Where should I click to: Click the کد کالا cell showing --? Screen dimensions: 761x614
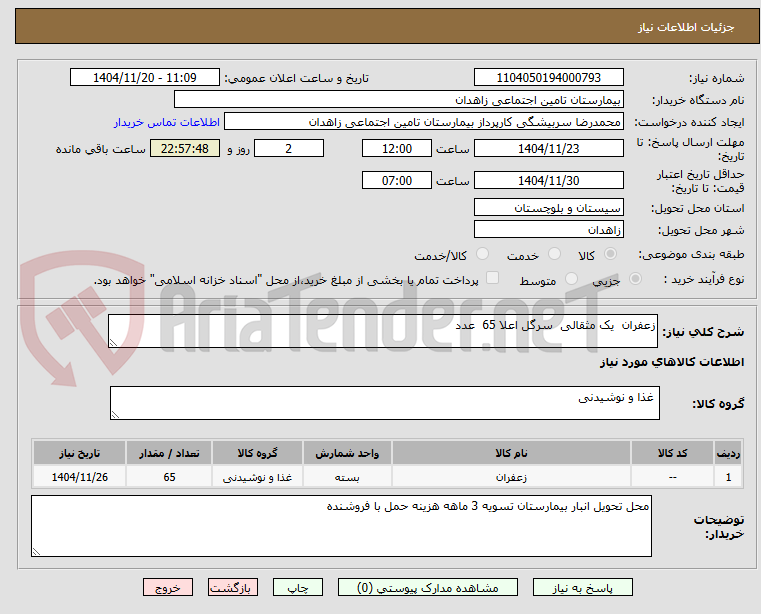point(672,477)
